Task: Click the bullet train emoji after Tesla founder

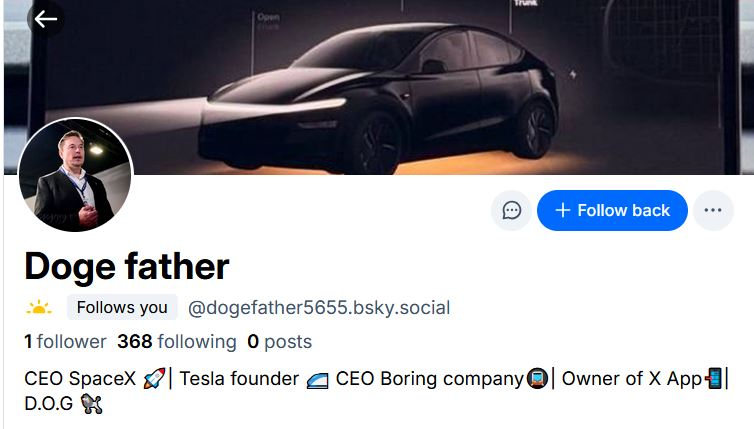Action: coord(317,379)
